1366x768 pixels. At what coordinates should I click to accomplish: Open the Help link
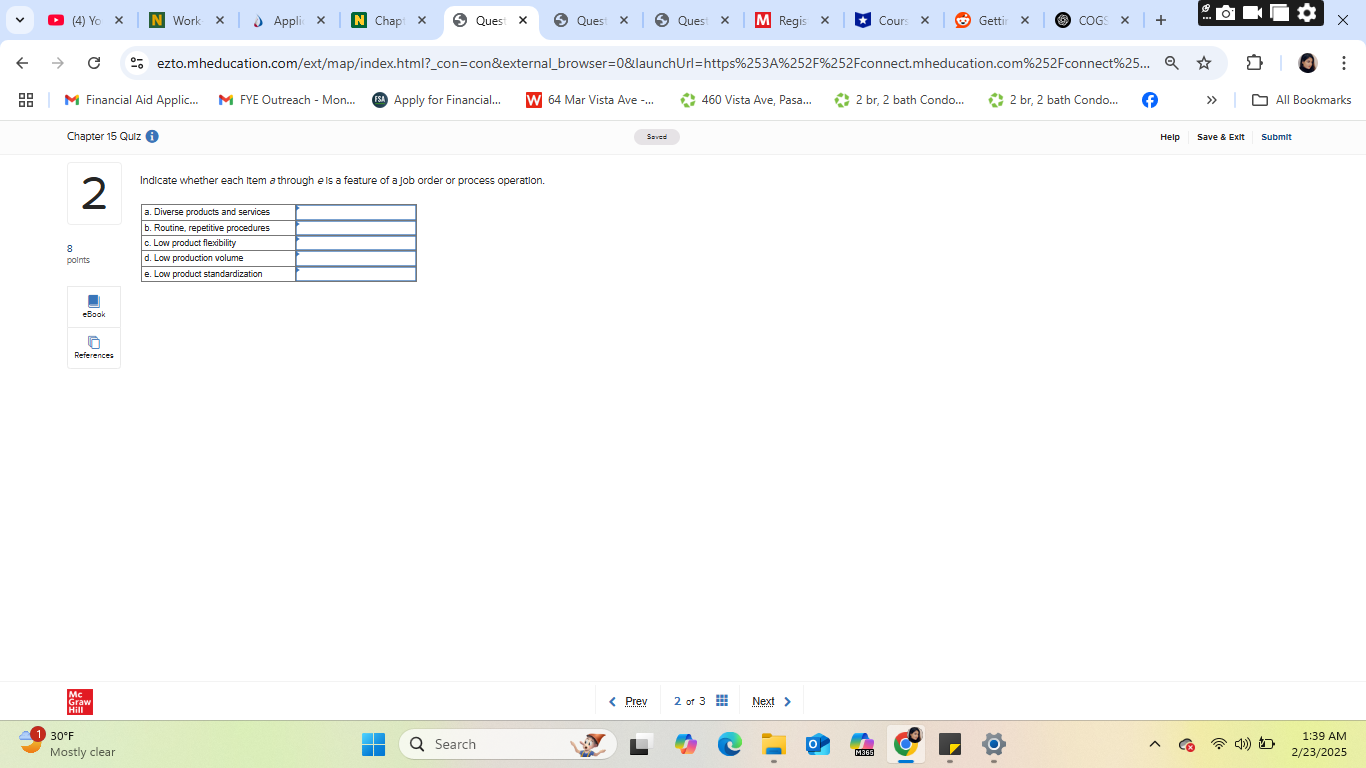pyautogui.click(x=1170, y=137)
